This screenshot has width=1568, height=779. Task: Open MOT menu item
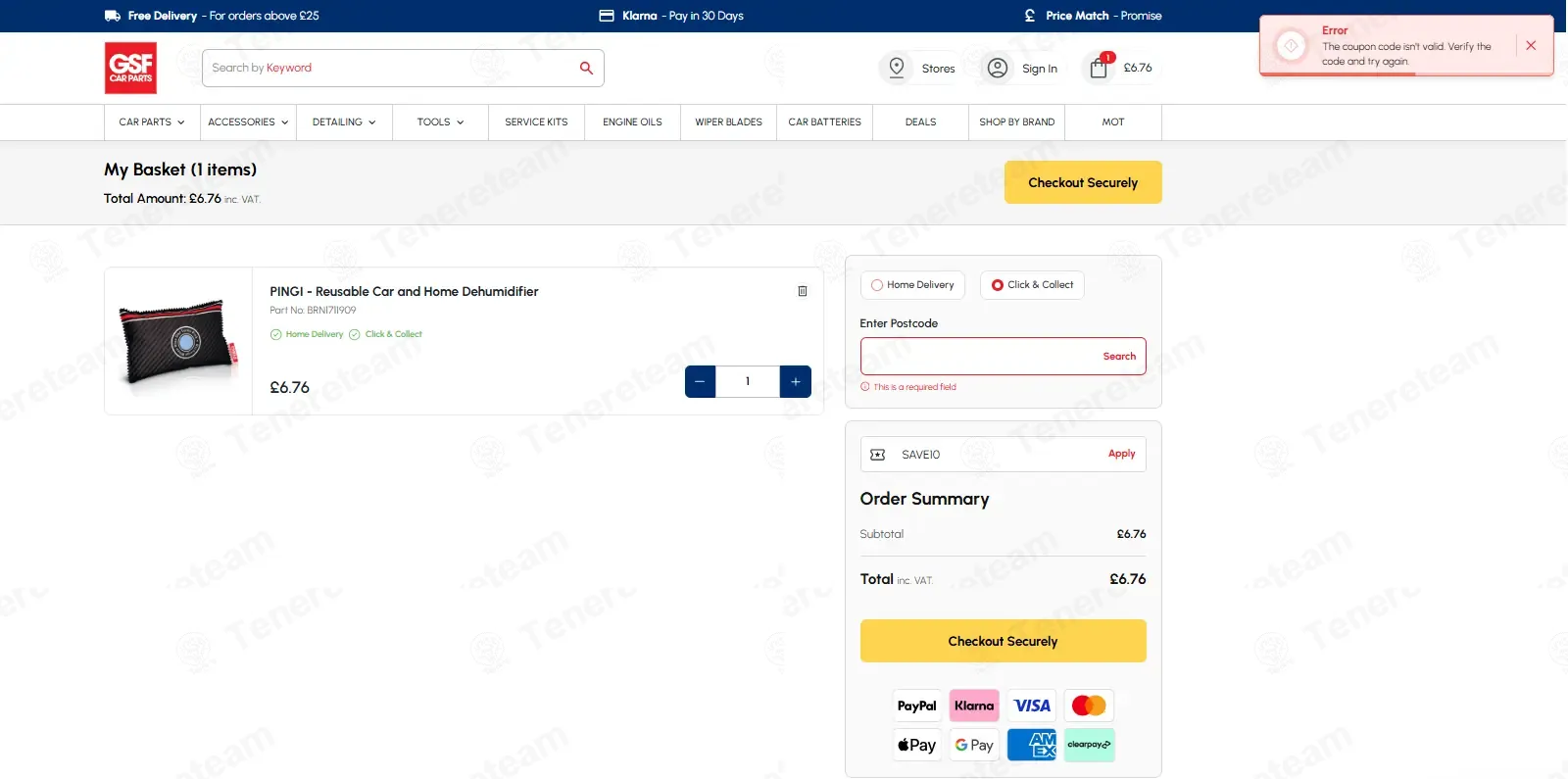[x=1112, y=122]
